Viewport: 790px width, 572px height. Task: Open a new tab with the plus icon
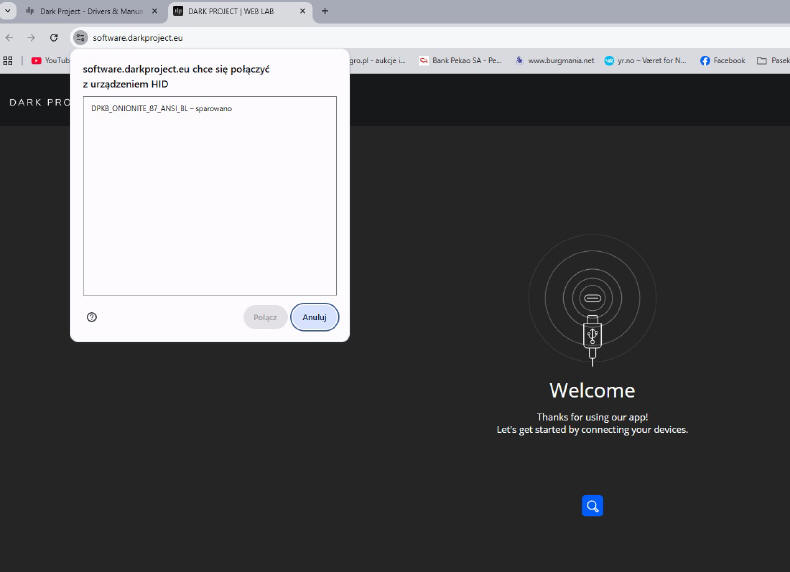(x=324, y=11)
